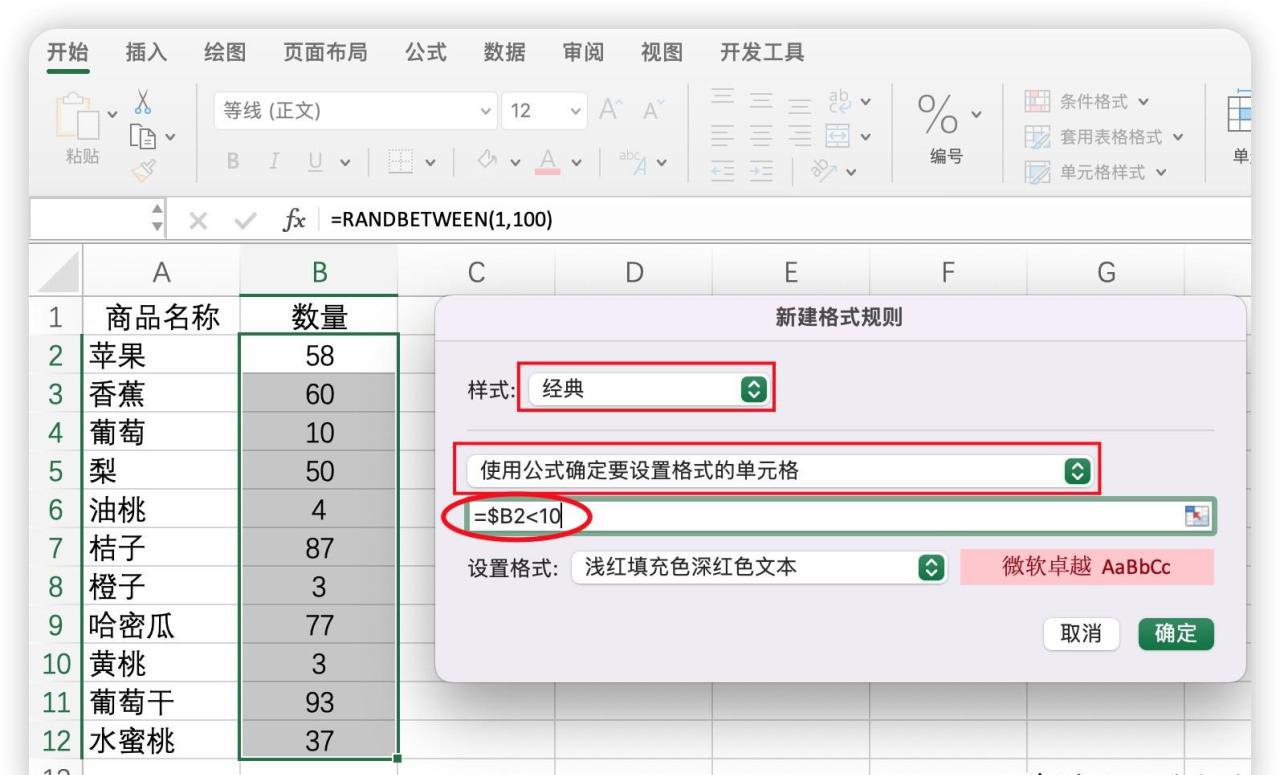Image resolution: width=1280 pixels, height=775 pixels.
Task: Select cell with value 58
Action: click(320, 355)
